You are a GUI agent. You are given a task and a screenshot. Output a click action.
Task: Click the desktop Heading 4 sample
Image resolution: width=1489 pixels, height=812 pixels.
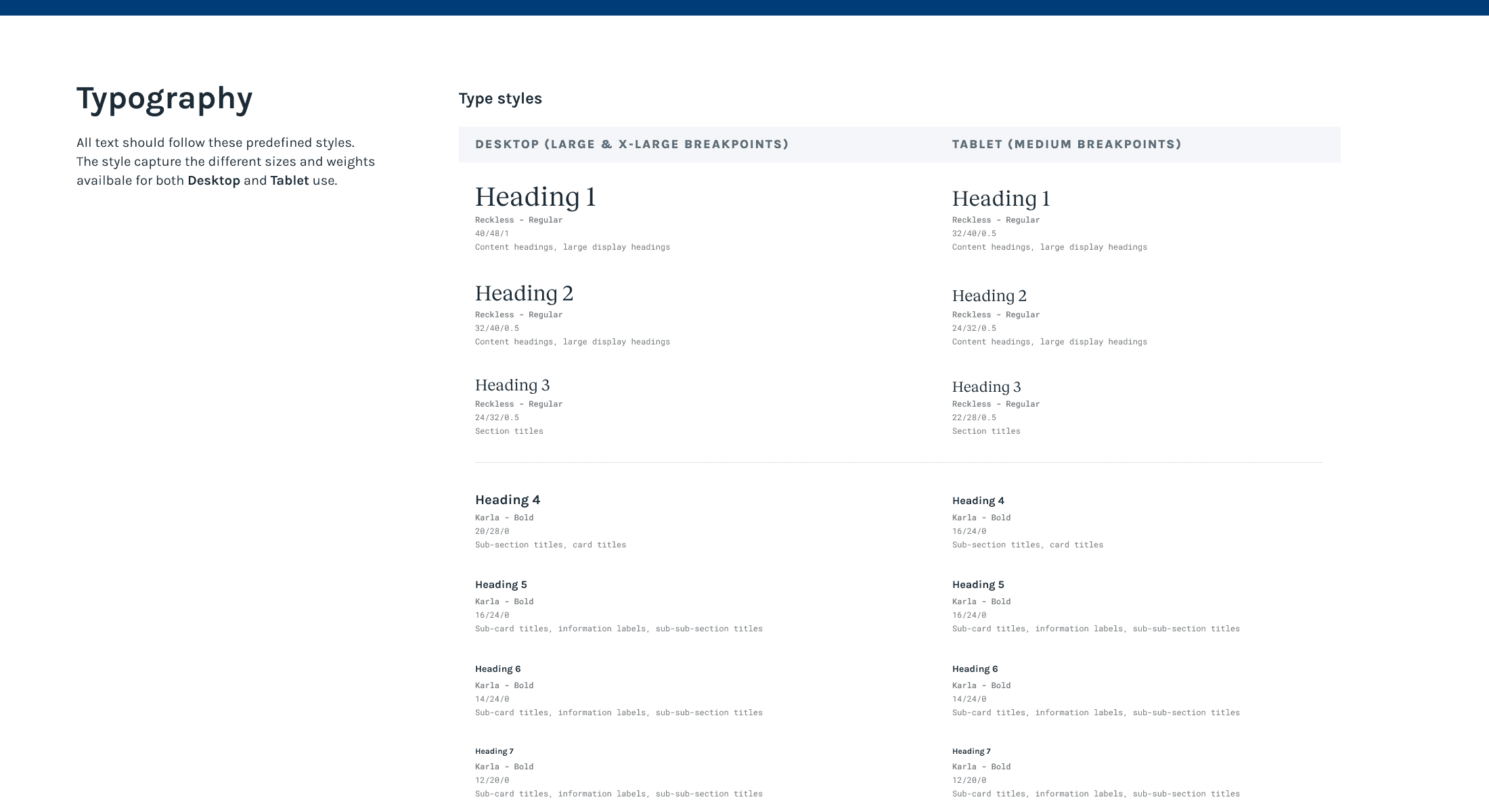click(x=508, y=500)
